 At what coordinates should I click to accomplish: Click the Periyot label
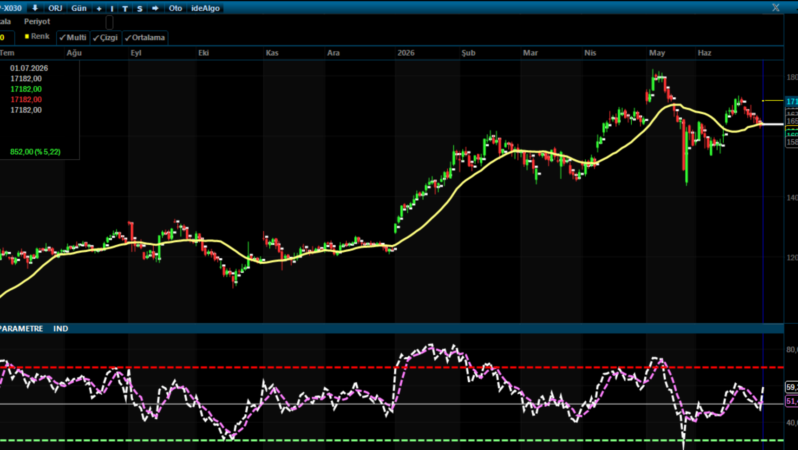pos(37,21)
